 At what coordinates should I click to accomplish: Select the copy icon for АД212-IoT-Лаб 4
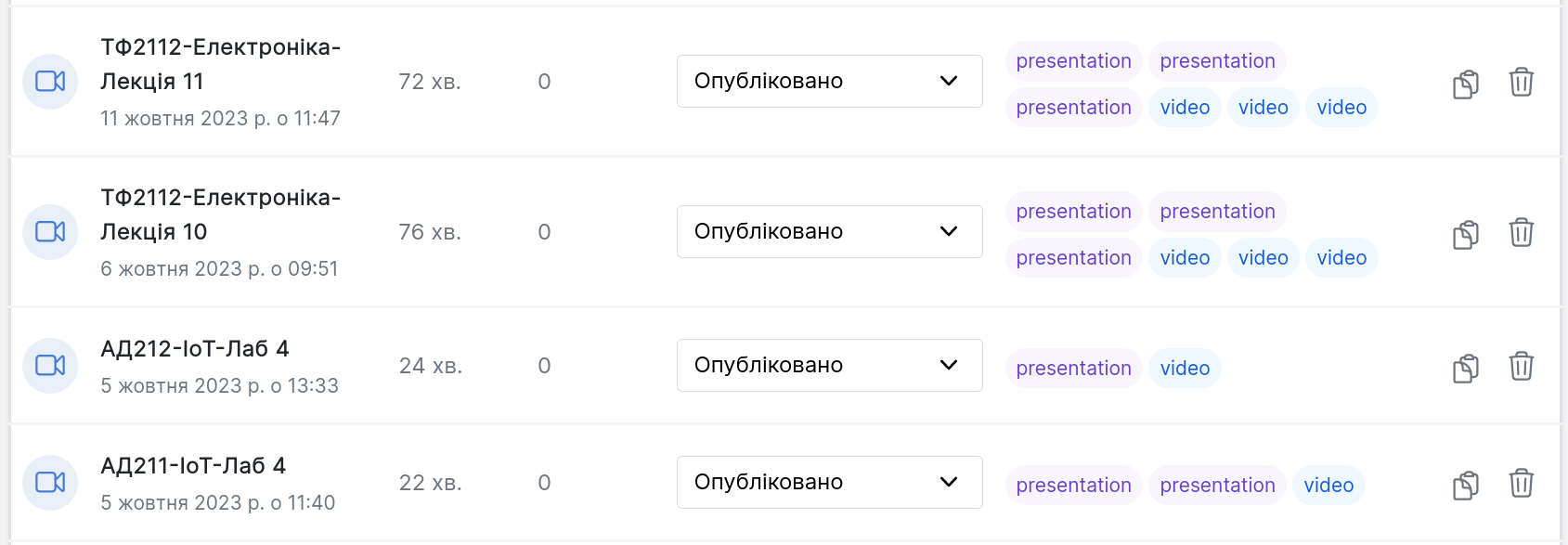pos(1464,367)
